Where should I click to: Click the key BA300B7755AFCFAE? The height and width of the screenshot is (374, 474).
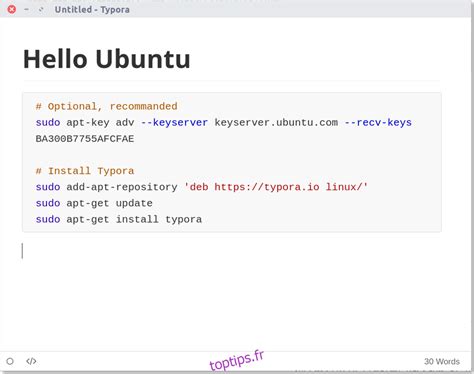tap(85, 139)
